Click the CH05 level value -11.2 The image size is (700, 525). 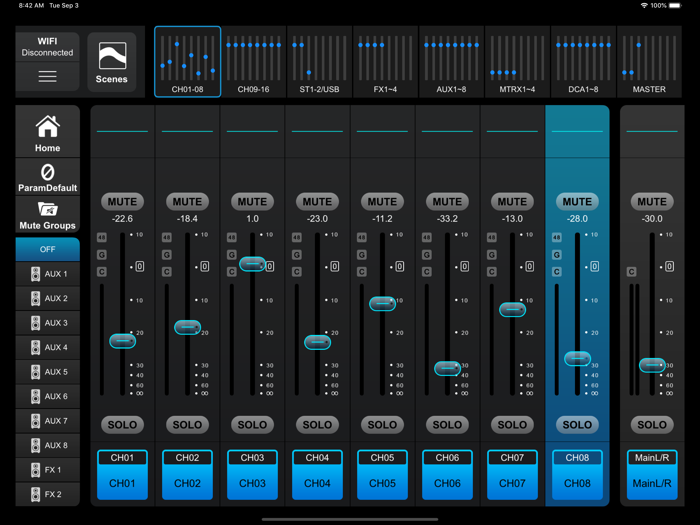(x=382, y=219)
